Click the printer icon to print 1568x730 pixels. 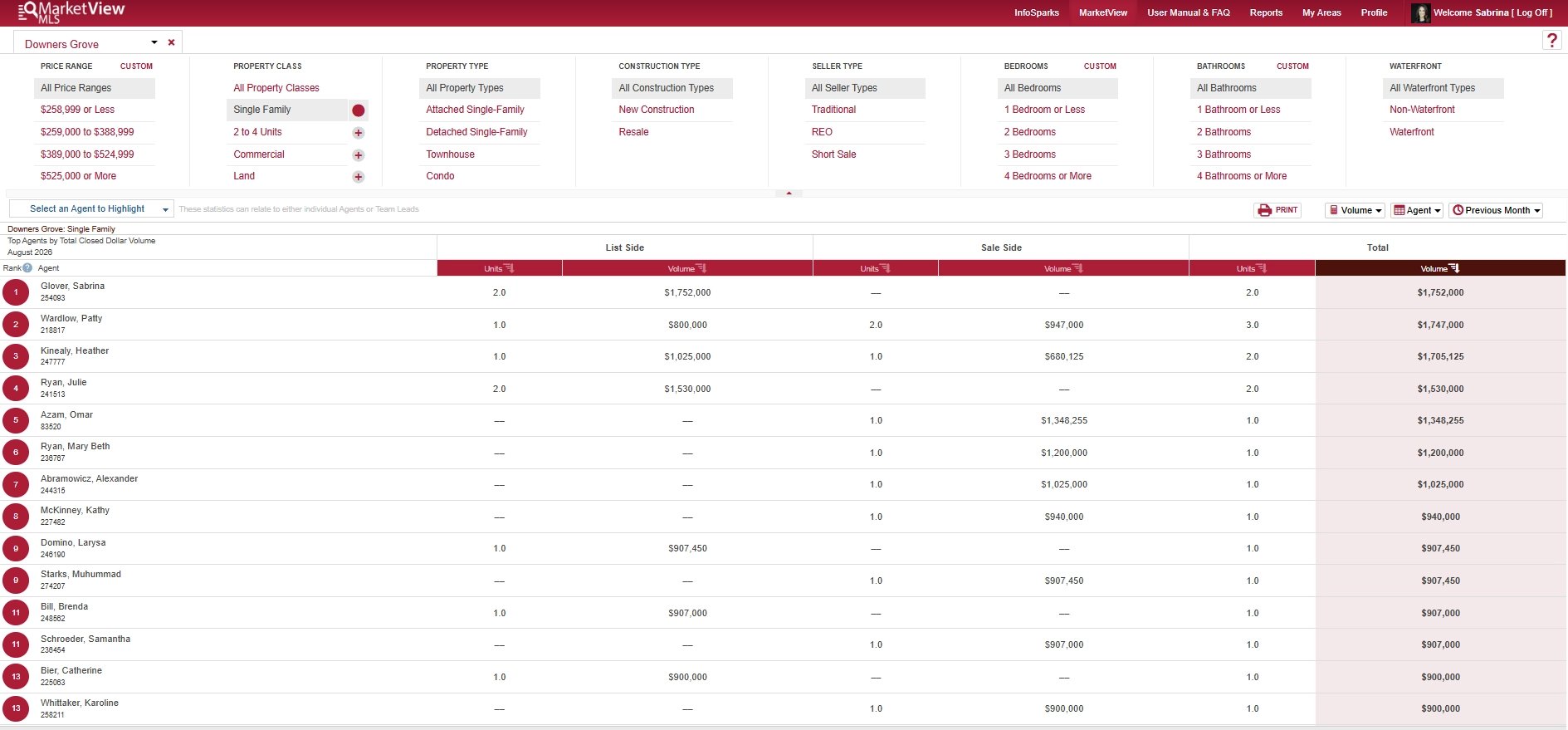coord(1264,210)
